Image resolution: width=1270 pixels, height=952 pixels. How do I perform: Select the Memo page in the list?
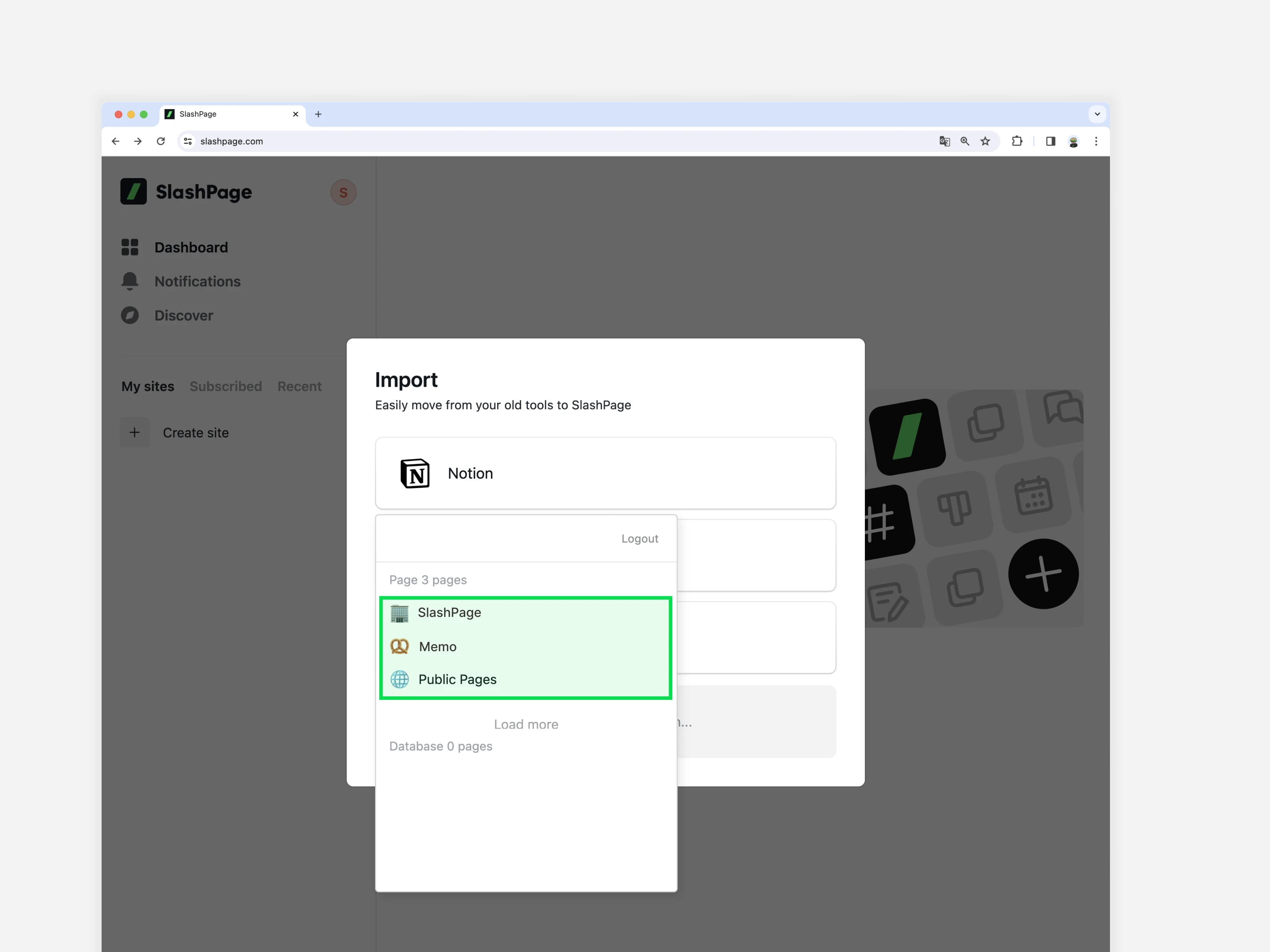tap(525, 647)
